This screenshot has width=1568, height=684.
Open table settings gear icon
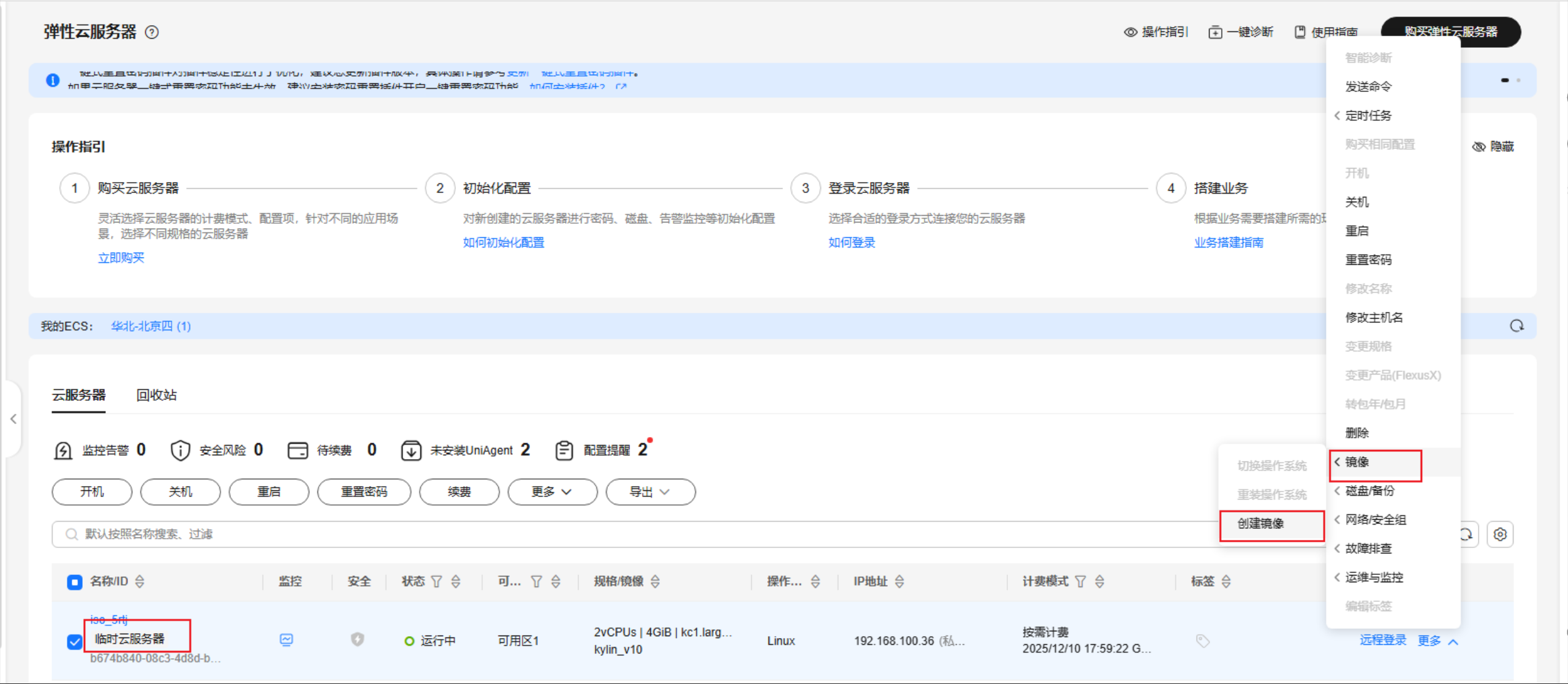1500,534
